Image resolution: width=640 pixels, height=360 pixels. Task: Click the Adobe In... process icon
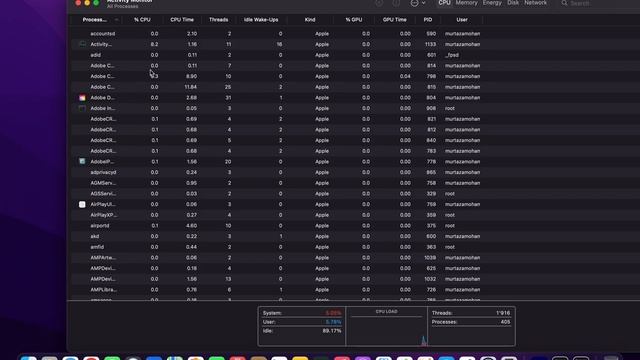pos(82,108)
